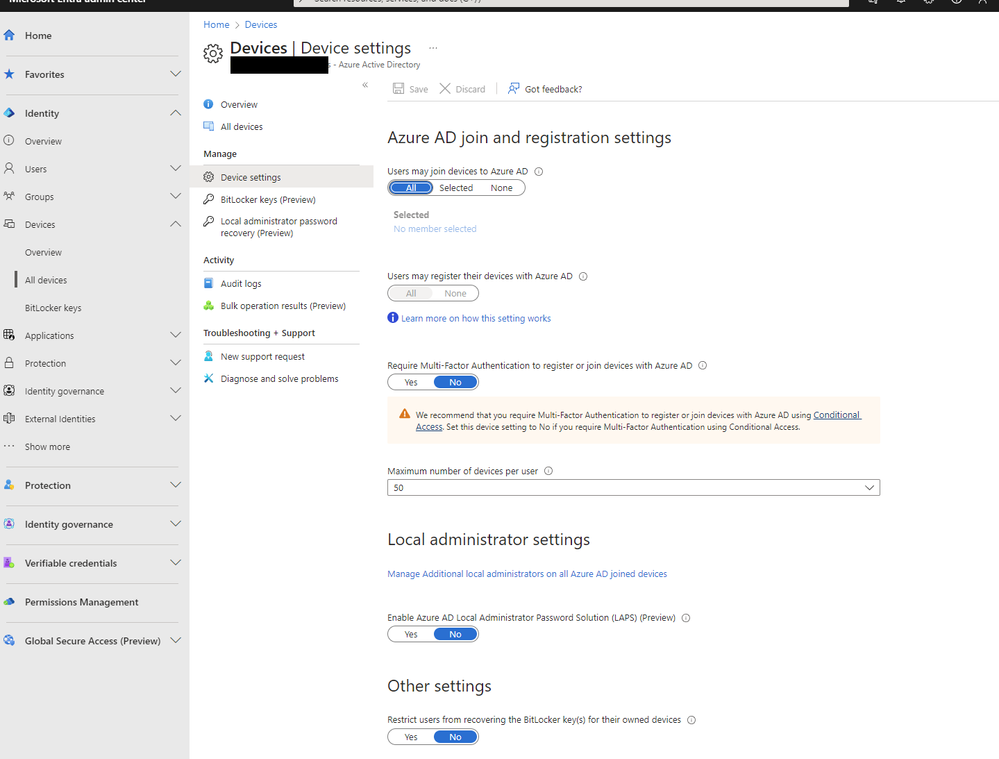Click the Protection lock icon under Identity
This screenshot has height=759, width=999.
(9, 363)
